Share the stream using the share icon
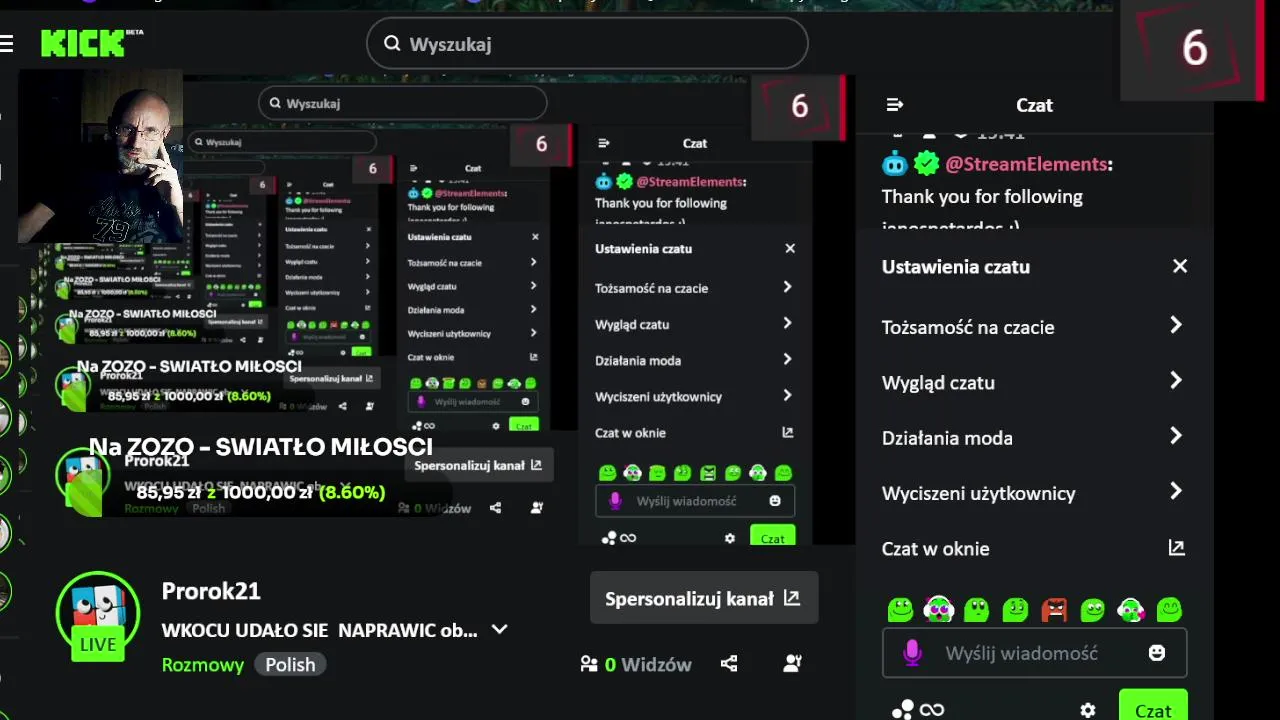 (x=729, y=663)
